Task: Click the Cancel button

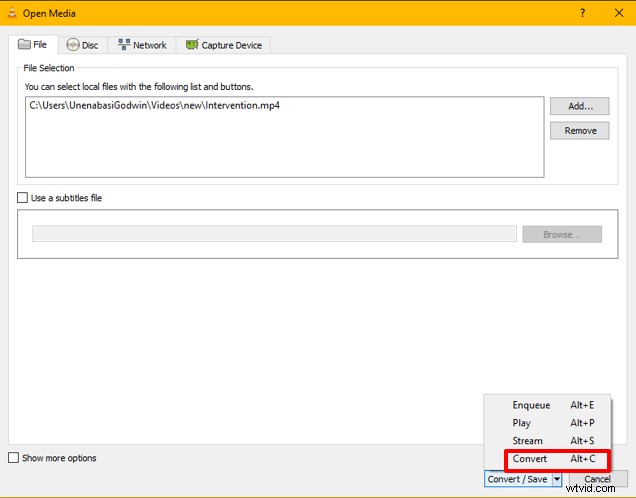Action: click(597, 479)
